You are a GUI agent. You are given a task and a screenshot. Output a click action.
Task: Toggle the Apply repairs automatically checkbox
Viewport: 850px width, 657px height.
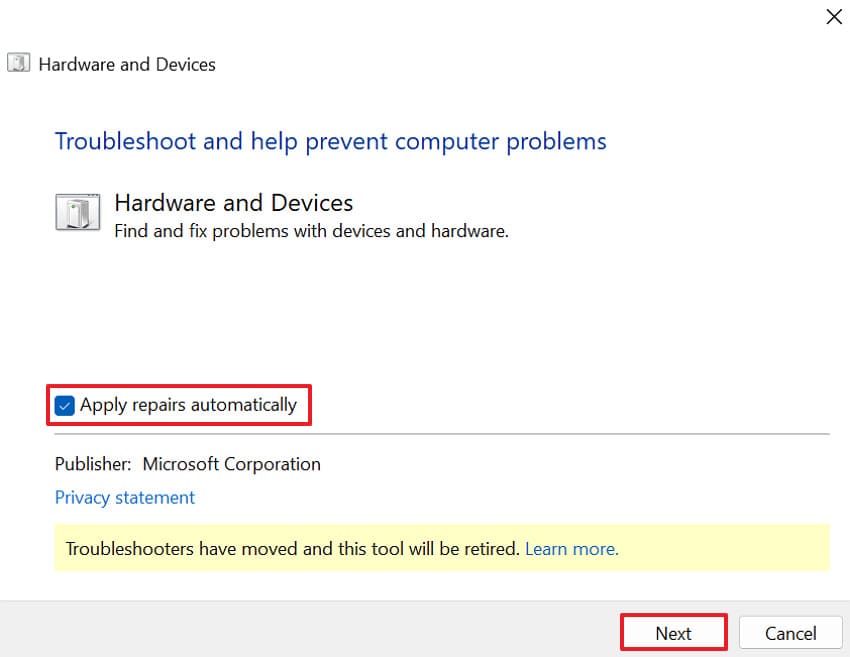click(x=64, y=405)
